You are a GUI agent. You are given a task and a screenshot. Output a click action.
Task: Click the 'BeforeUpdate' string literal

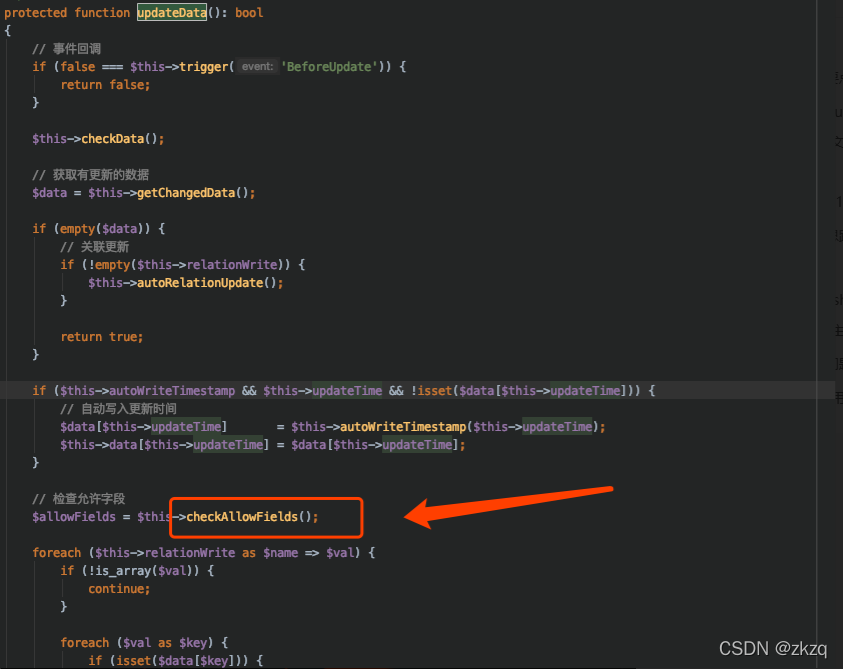[330, 67]
